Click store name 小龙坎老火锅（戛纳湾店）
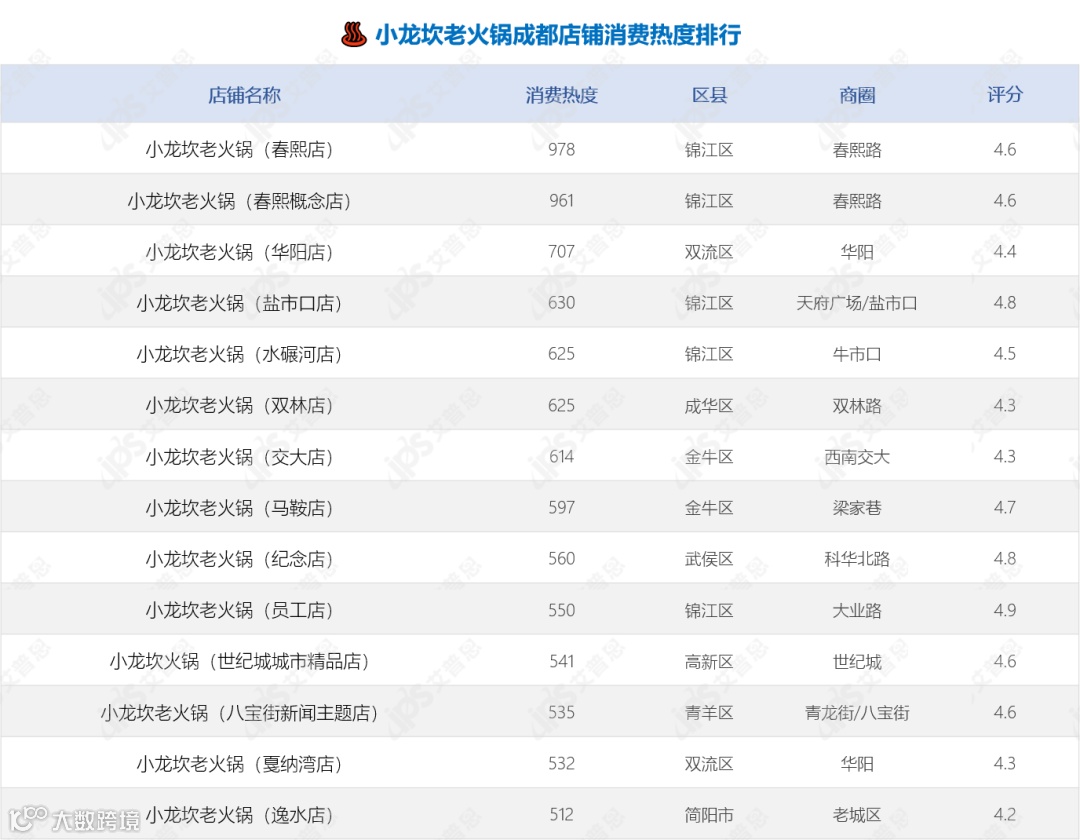This screenshot has height=840, width=1080. pyautogui.click(x=239, y=764)
